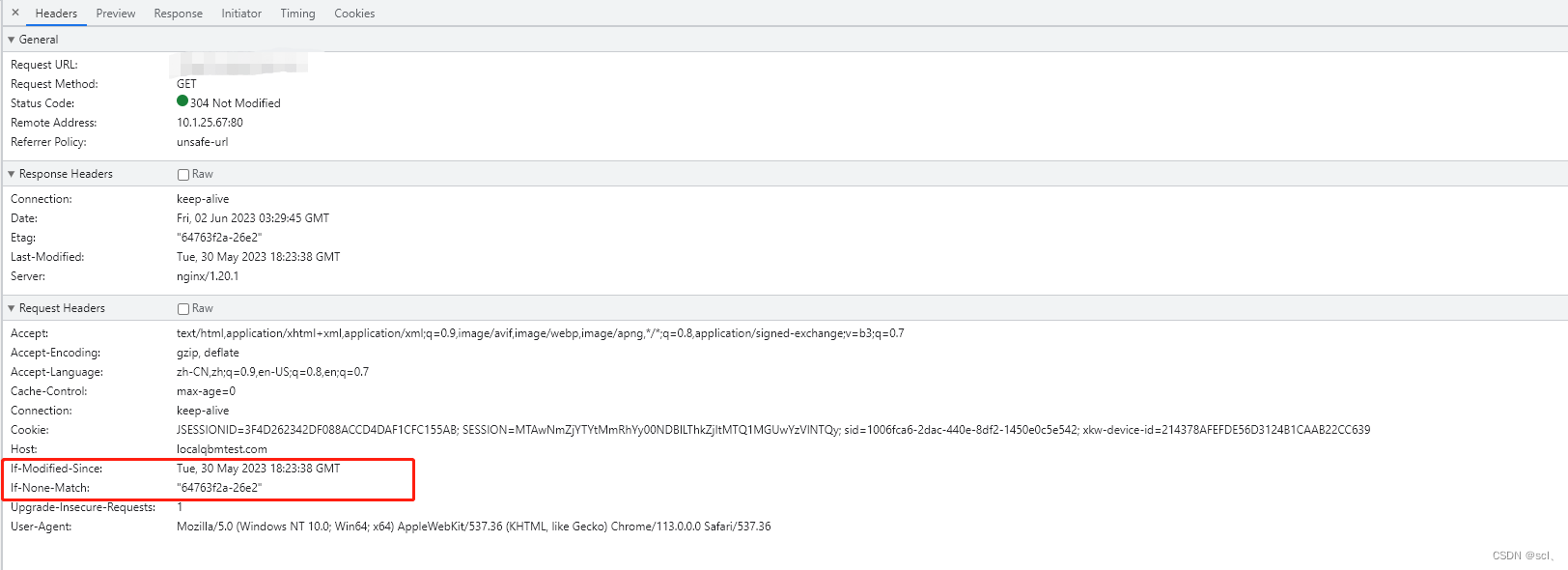Click the Last-Modified value Tue, 30 May 2023
This screenshot has height=570, width=1568.
pyautogui.click(x=259, y=257)
